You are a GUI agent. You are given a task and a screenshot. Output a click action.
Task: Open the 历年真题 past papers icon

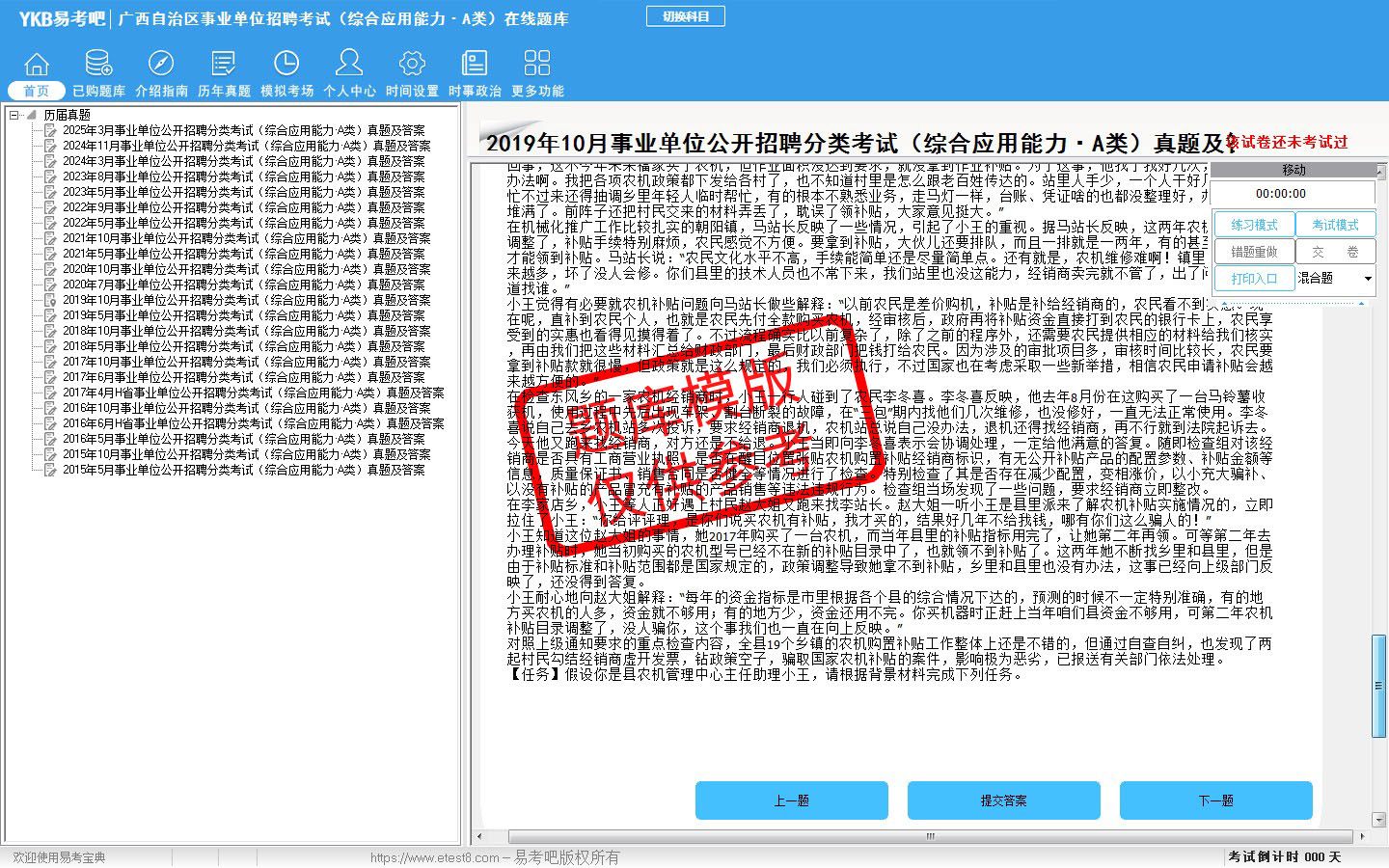[224, 65]
